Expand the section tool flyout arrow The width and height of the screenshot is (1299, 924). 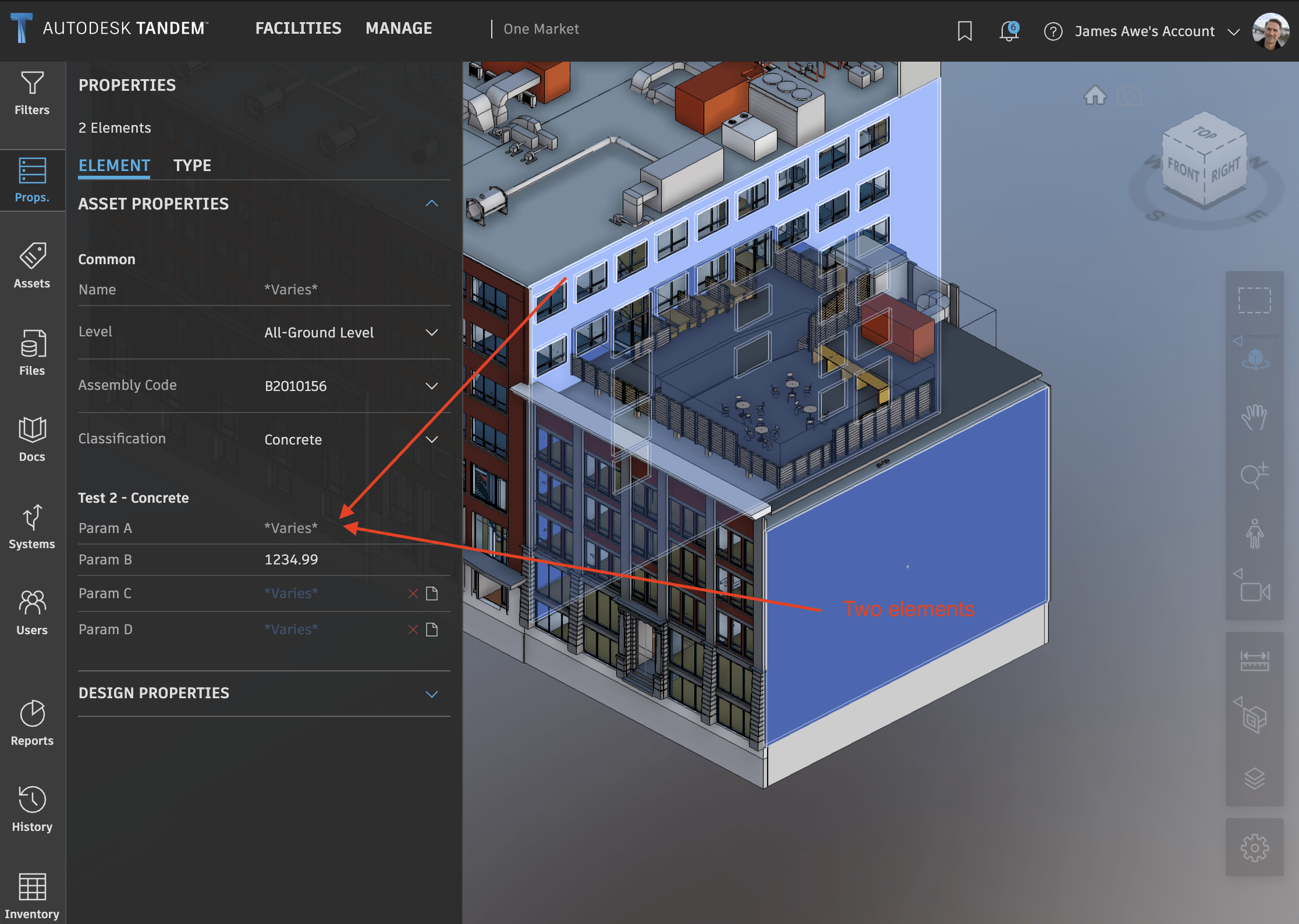point(1238,701)
